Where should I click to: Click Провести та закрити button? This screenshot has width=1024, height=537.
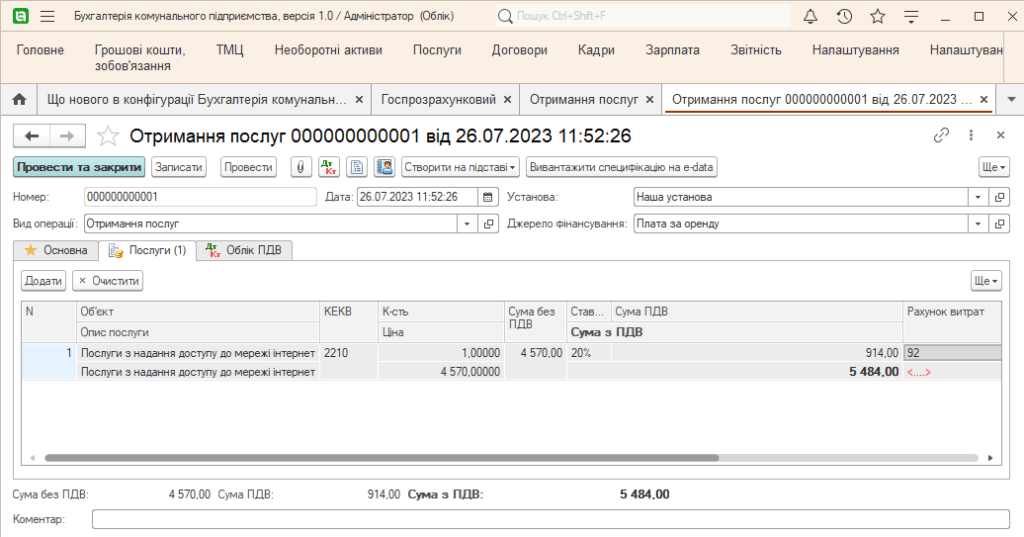click(79, 167)
